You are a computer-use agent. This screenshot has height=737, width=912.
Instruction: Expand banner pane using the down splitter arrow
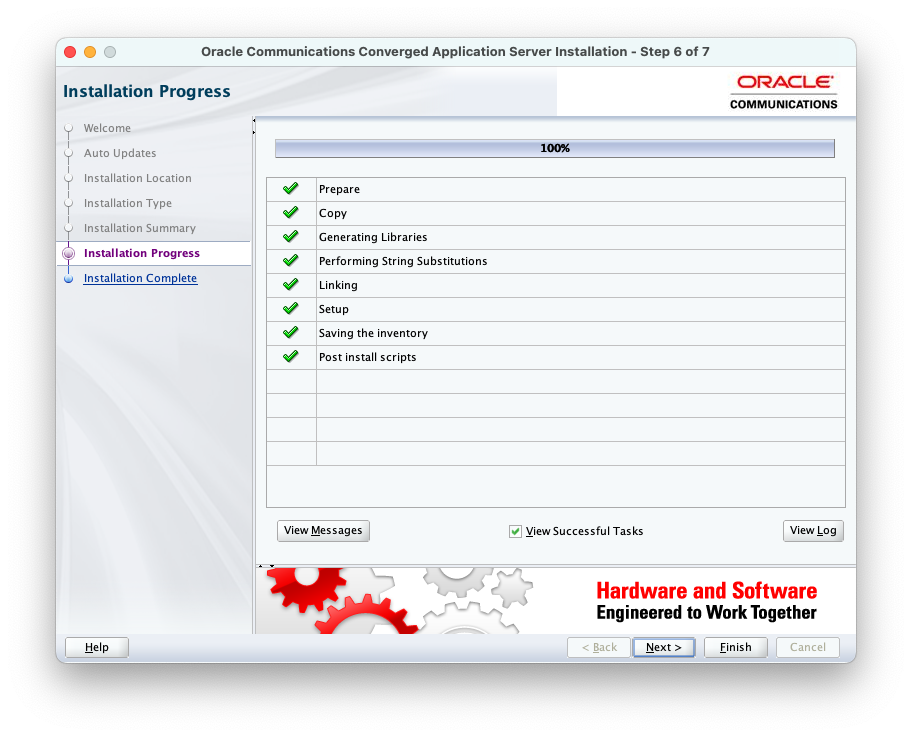[272, 565]
